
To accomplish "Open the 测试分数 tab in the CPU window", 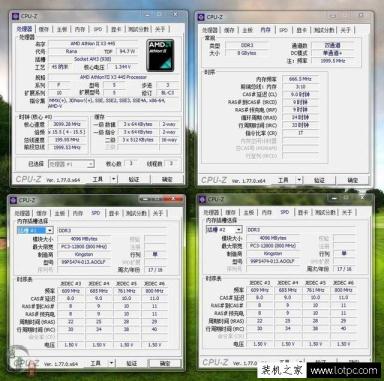I will coord(138,29).
